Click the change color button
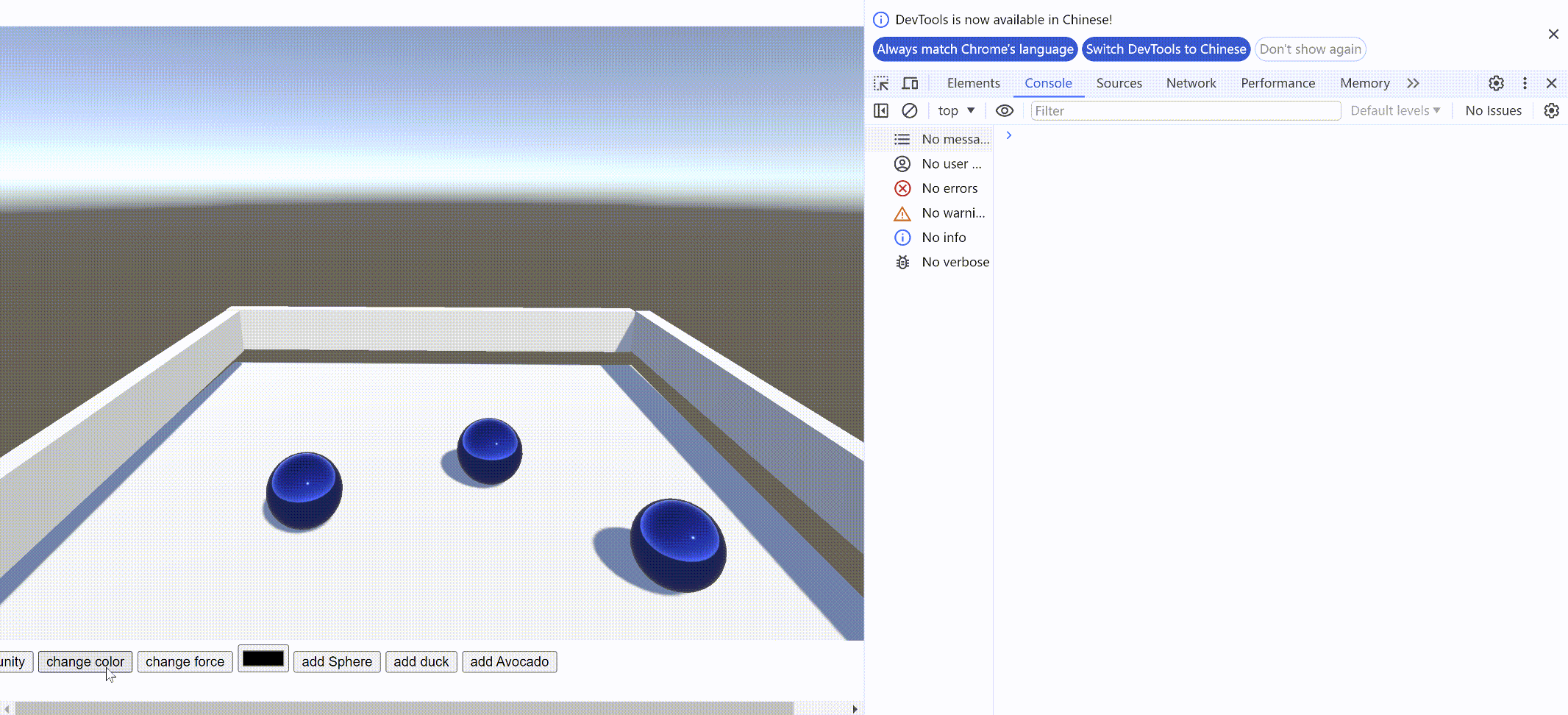The image size is (1568, 715). pyautogui.click(x=85, y=661)
